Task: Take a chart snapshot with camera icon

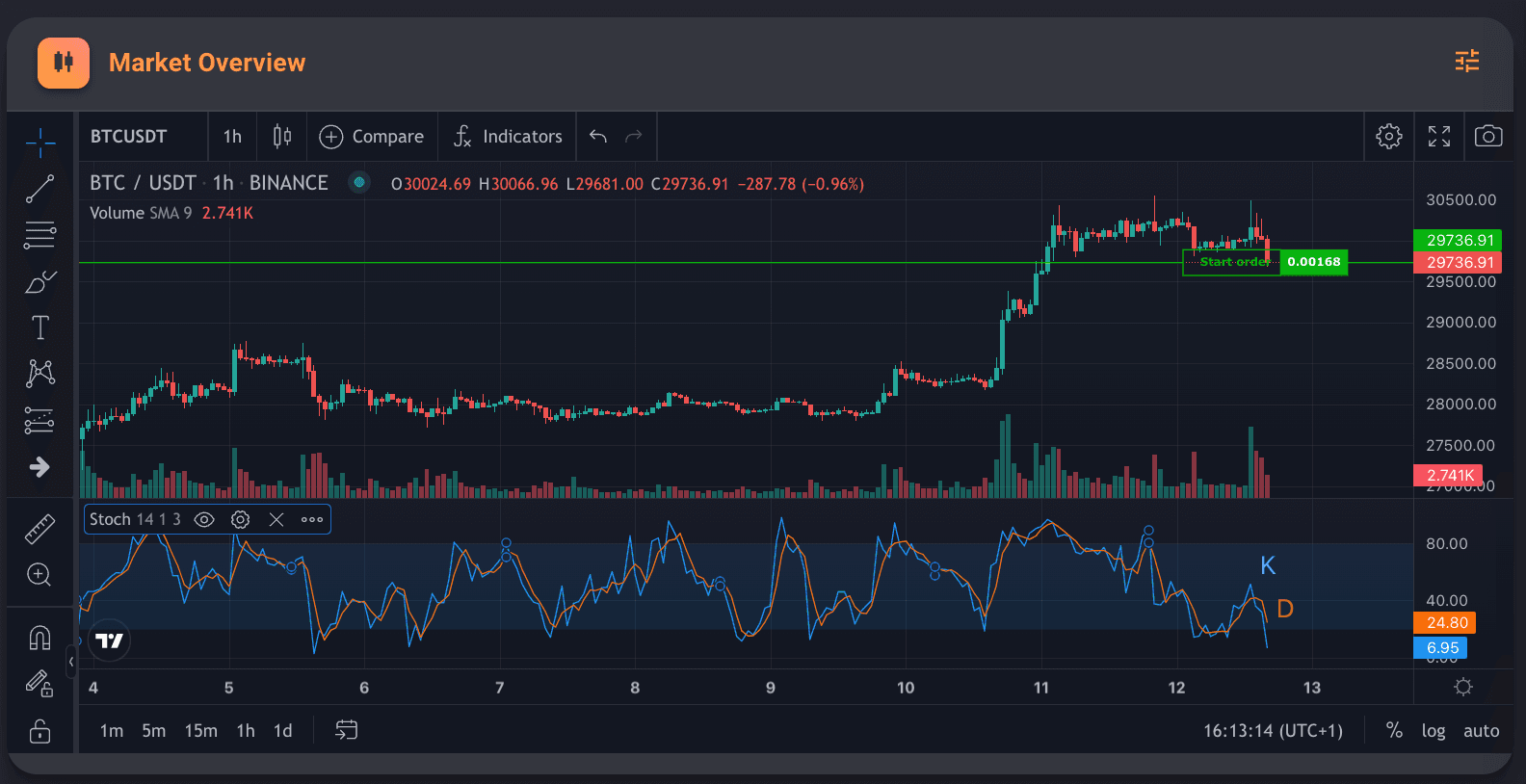Action: coord(1488,137)
